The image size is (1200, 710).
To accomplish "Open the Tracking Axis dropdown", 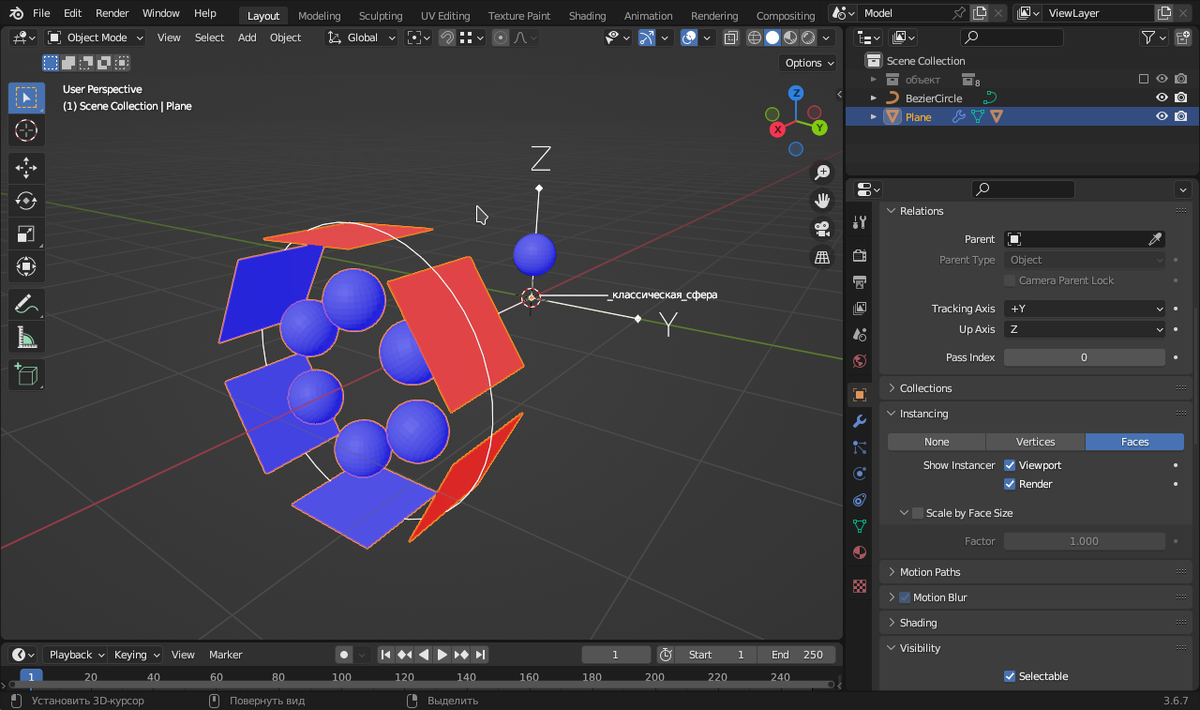I will point(1084,308).
